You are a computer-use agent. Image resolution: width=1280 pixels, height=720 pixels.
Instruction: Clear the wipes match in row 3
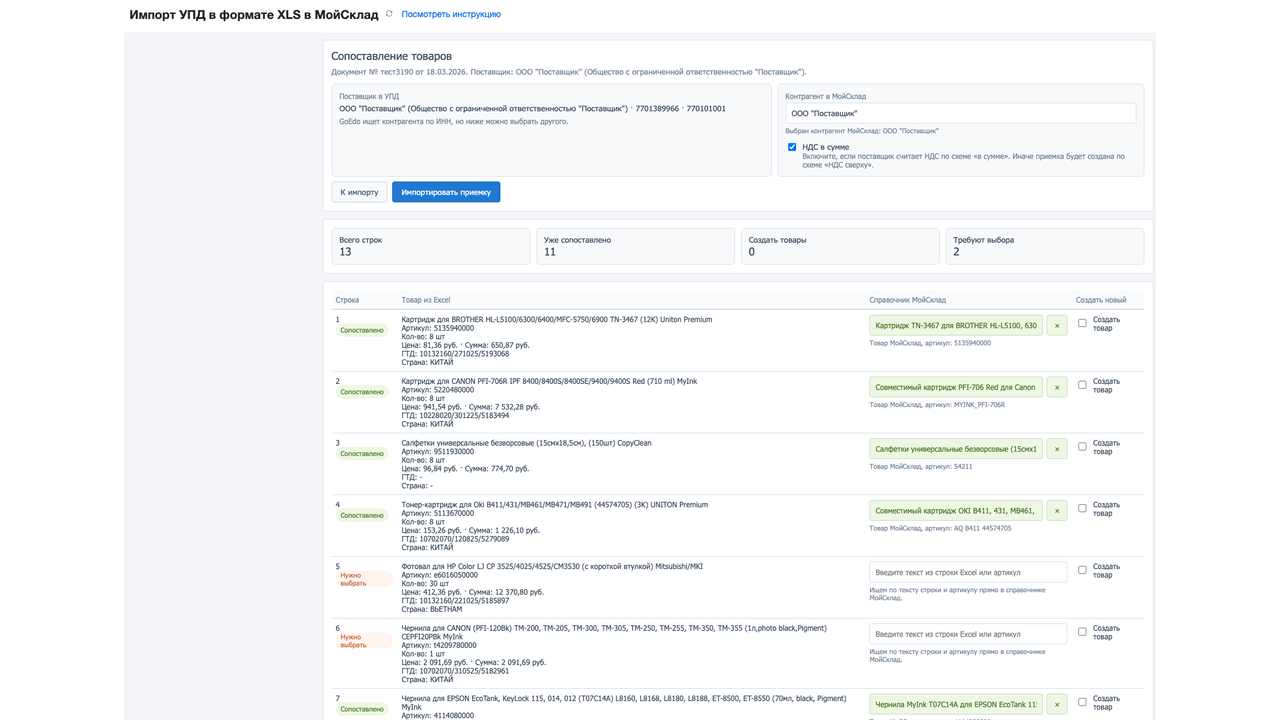pos(1057,449)
